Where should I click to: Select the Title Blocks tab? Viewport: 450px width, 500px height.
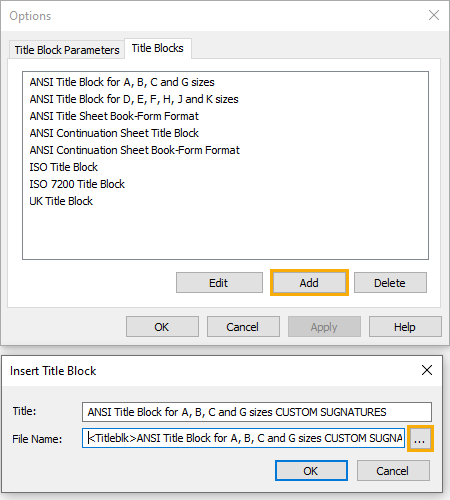click(158, 49)
